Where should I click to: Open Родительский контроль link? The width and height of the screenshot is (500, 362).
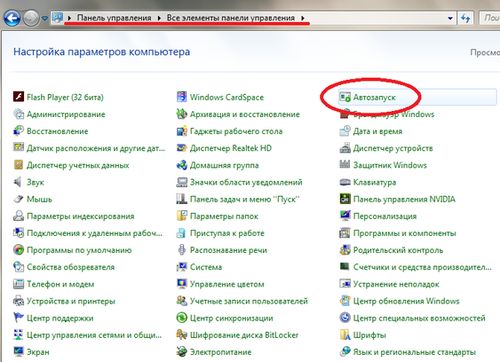click(x=398, y=250)
